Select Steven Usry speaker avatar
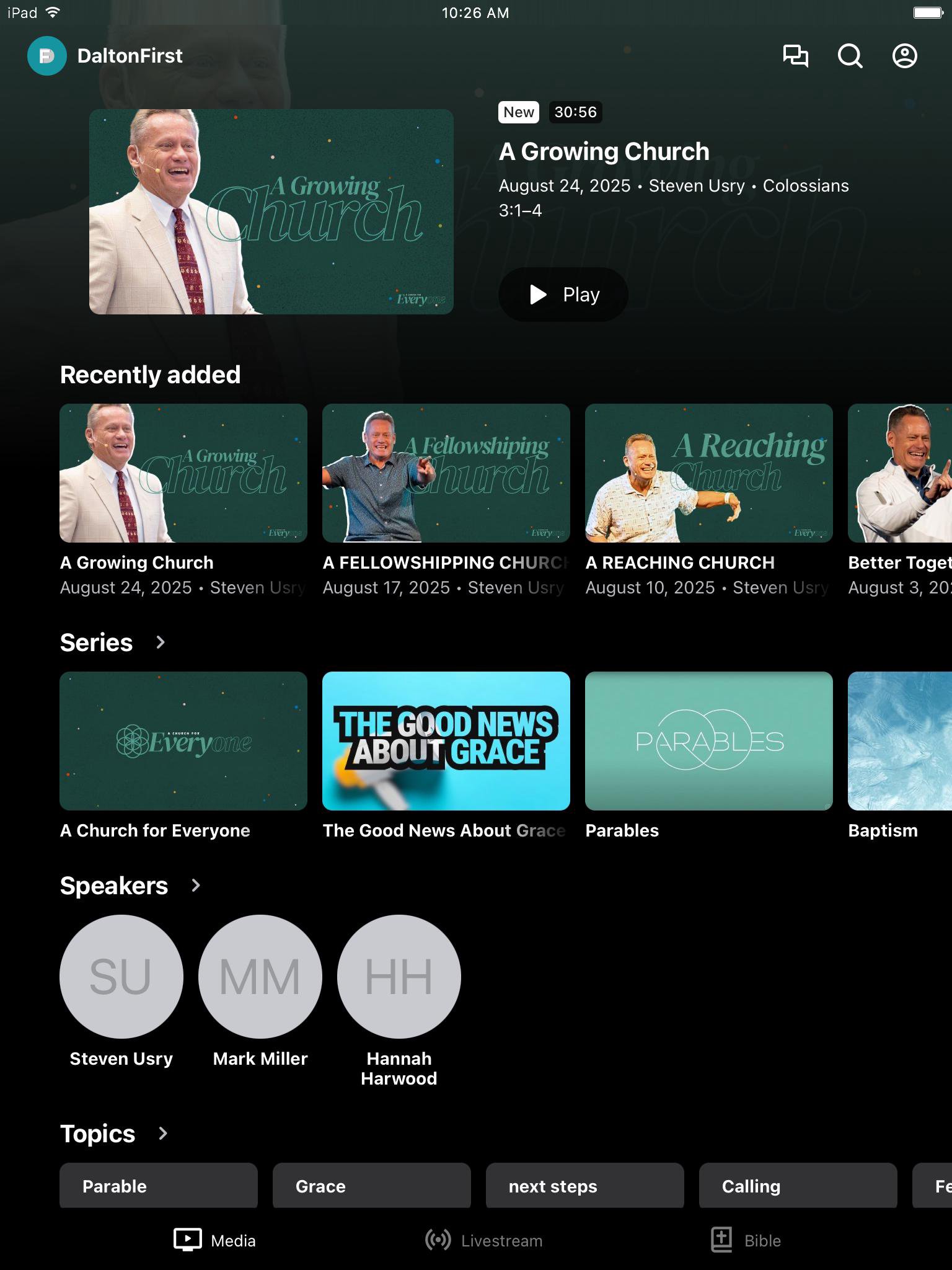The width and height of the screenshot is (952, 1270). pyautogui.click(x=121, y=976)
